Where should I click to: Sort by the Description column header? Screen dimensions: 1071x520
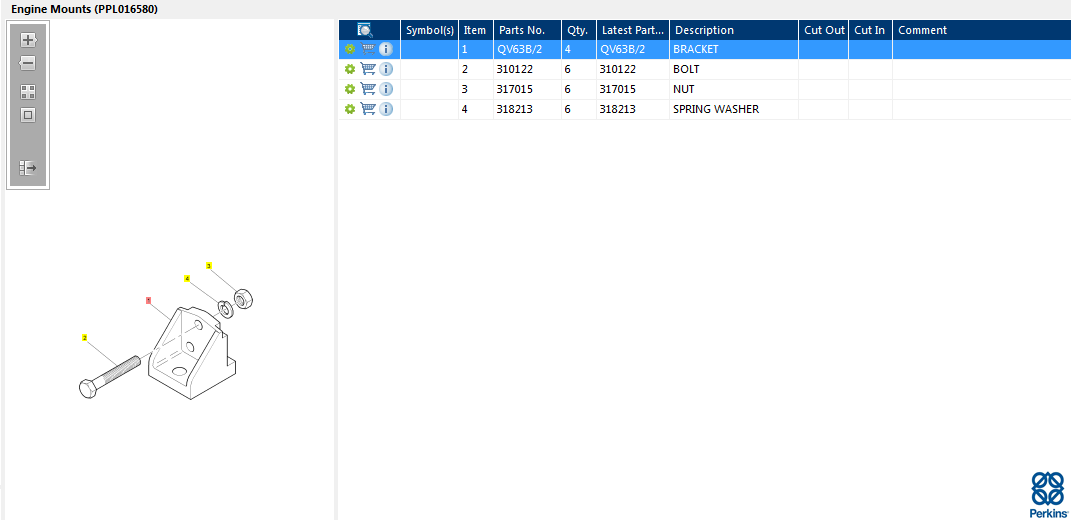734,30
